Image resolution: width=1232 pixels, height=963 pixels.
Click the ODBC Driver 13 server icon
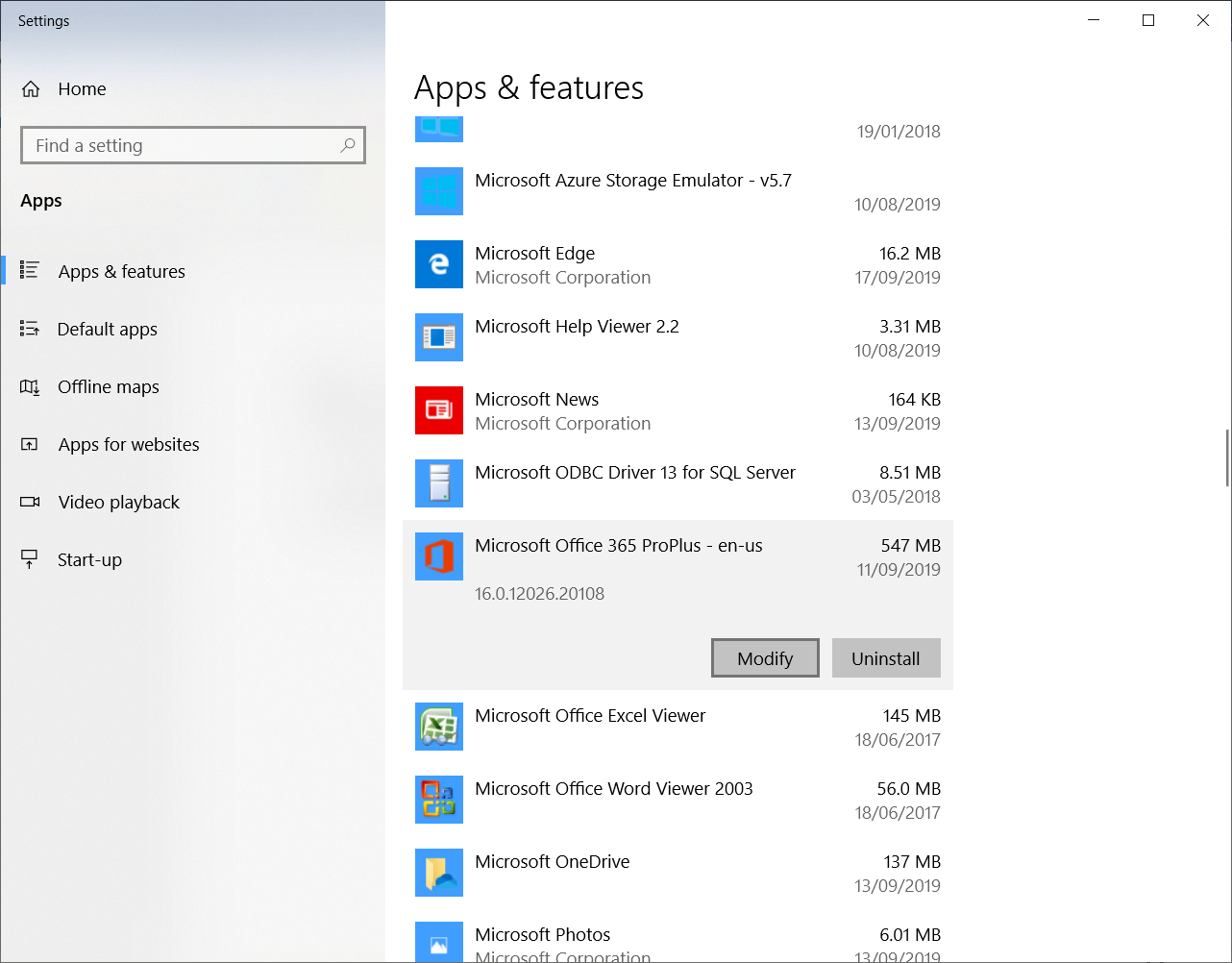click(439, 483)
